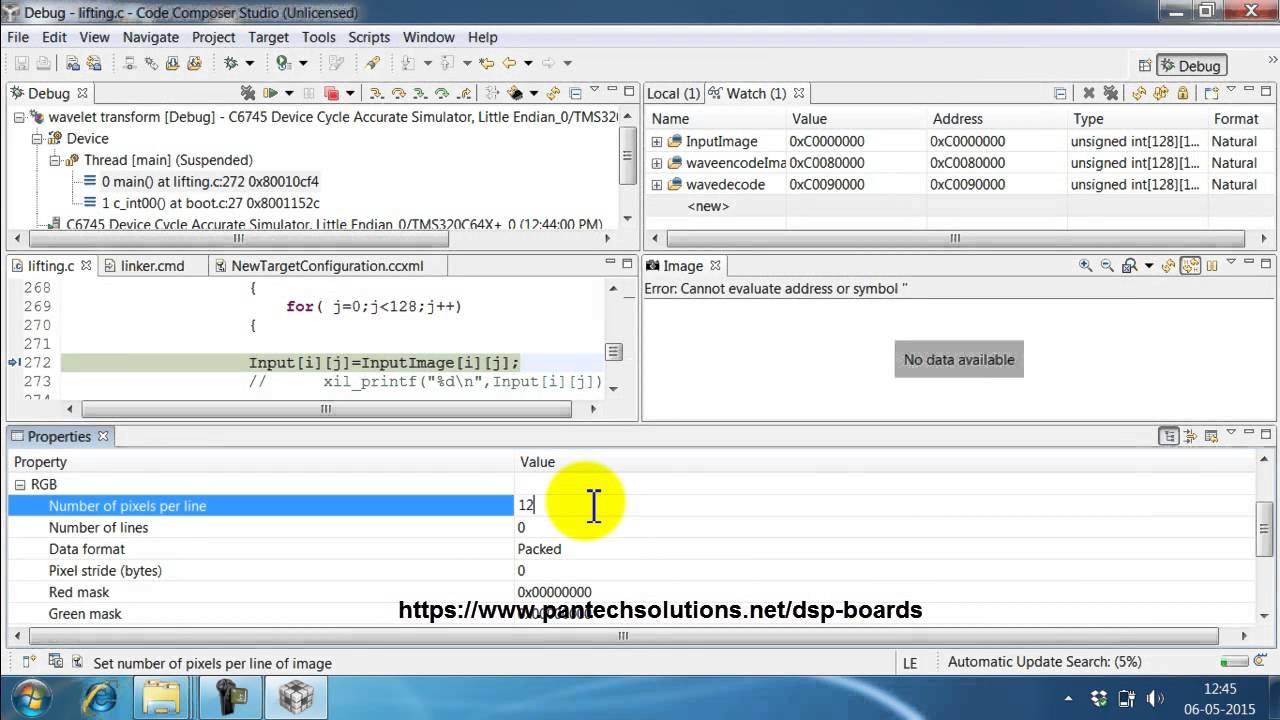The image size is (1280, 720).
Task: Click Remove Selected Expression X icon in Watch
Action: pos(1089,93)
